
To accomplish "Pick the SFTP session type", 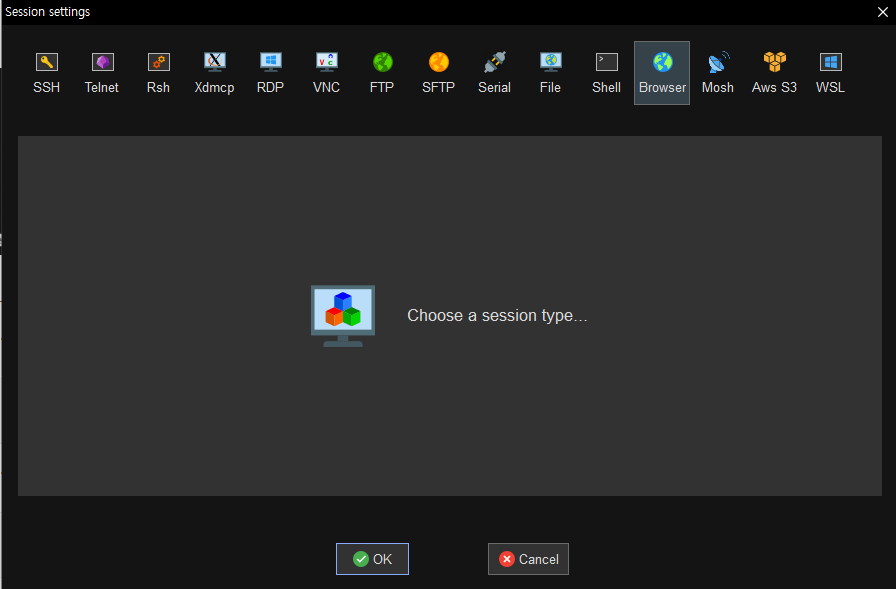I will pos(438,73).
